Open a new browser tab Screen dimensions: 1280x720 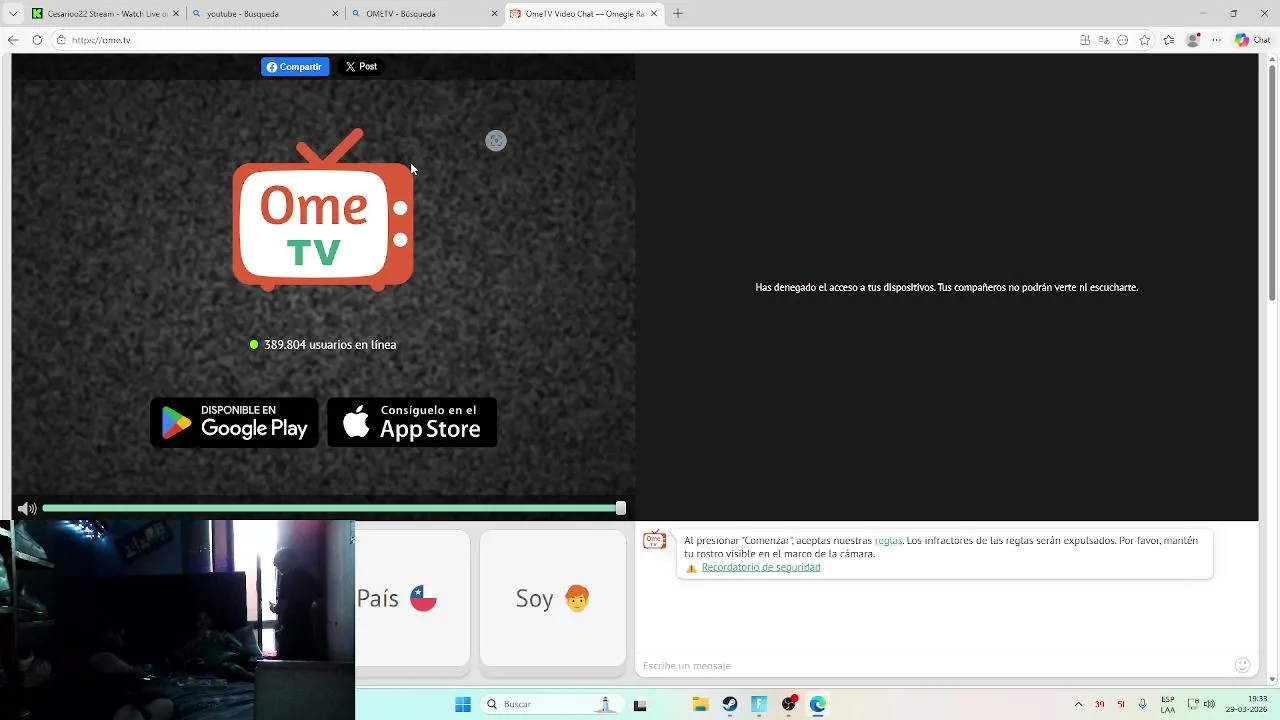pyautogui.click(x=677, y=14)
